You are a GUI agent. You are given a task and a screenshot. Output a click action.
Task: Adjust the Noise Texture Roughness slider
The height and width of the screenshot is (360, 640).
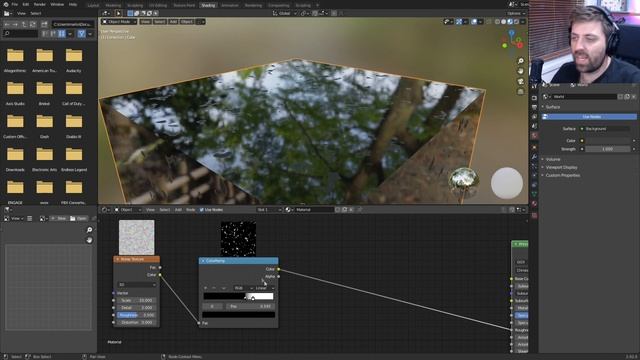136,315
